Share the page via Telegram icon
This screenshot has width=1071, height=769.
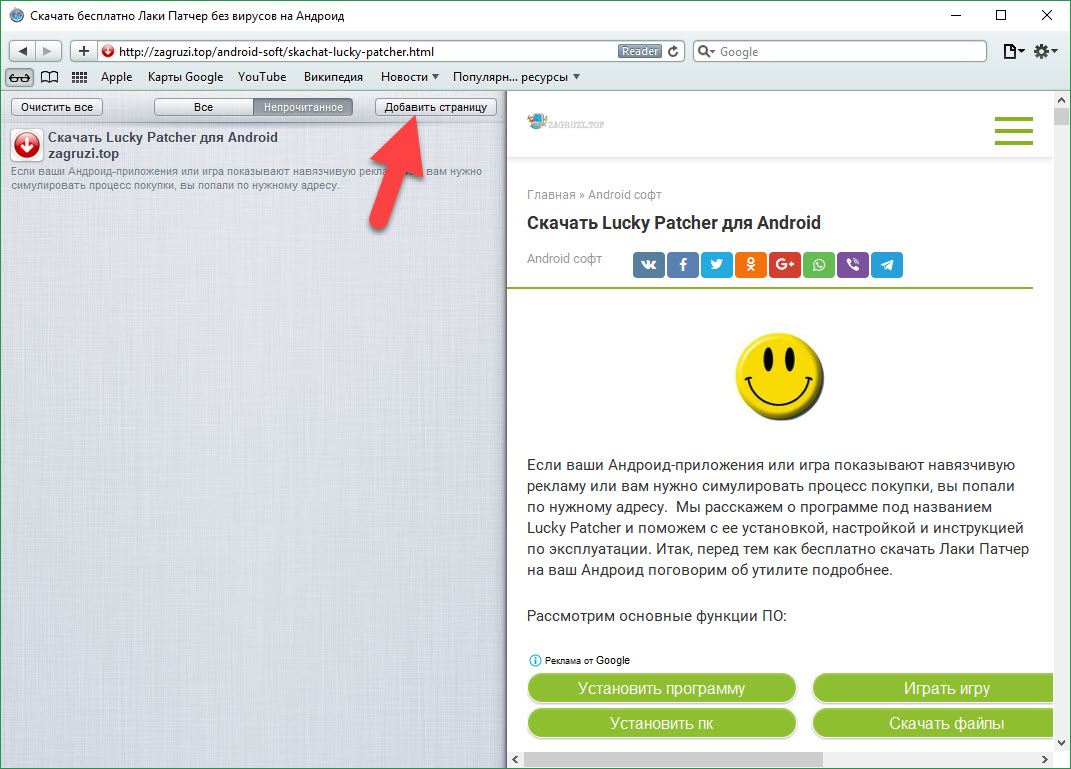[x=887, y=264]
